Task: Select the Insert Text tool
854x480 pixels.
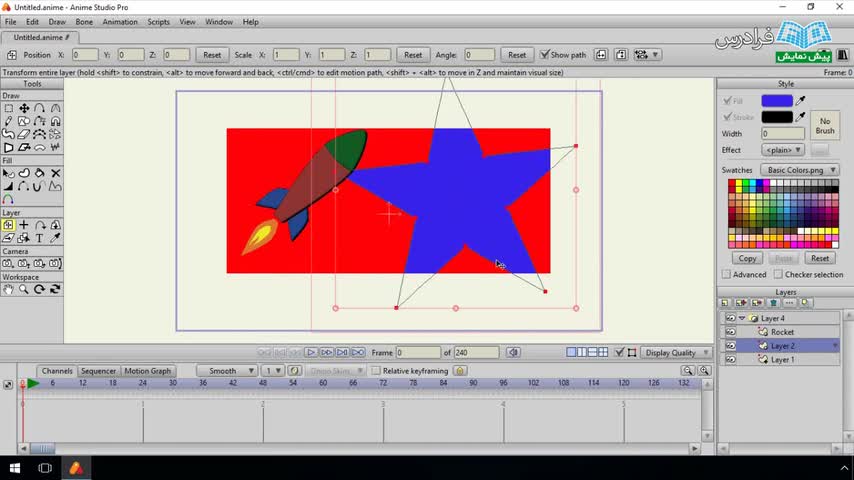Action: click(x=40, y=238)
